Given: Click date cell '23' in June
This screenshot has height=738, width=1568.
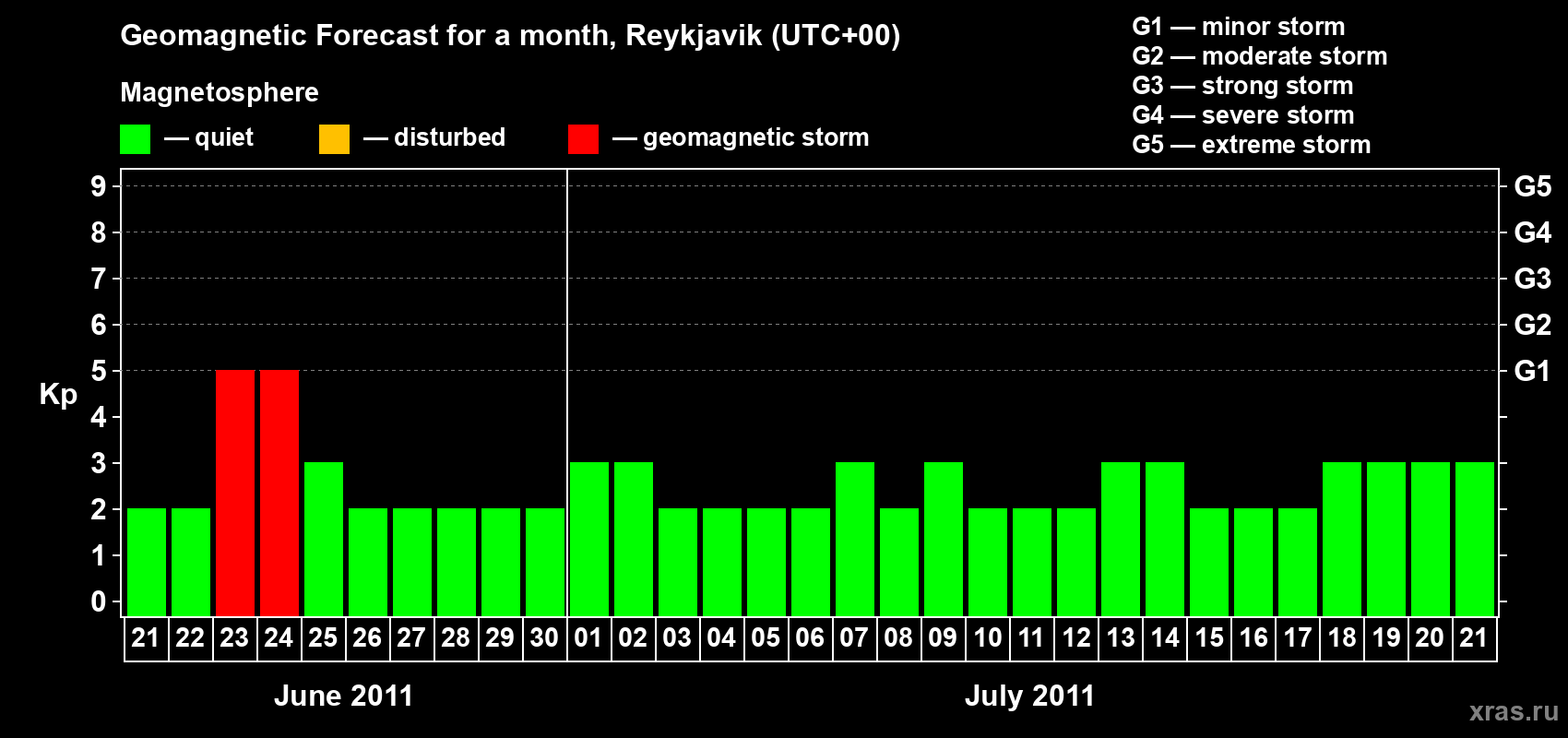Looking at the screenshot, I should [234, 638].
